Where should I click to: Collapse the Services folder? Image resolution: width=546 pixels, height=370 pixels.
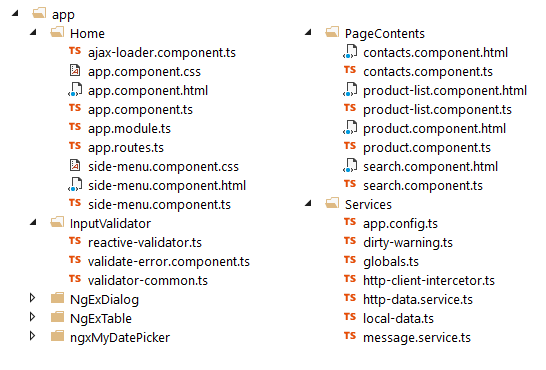point(308,203)
